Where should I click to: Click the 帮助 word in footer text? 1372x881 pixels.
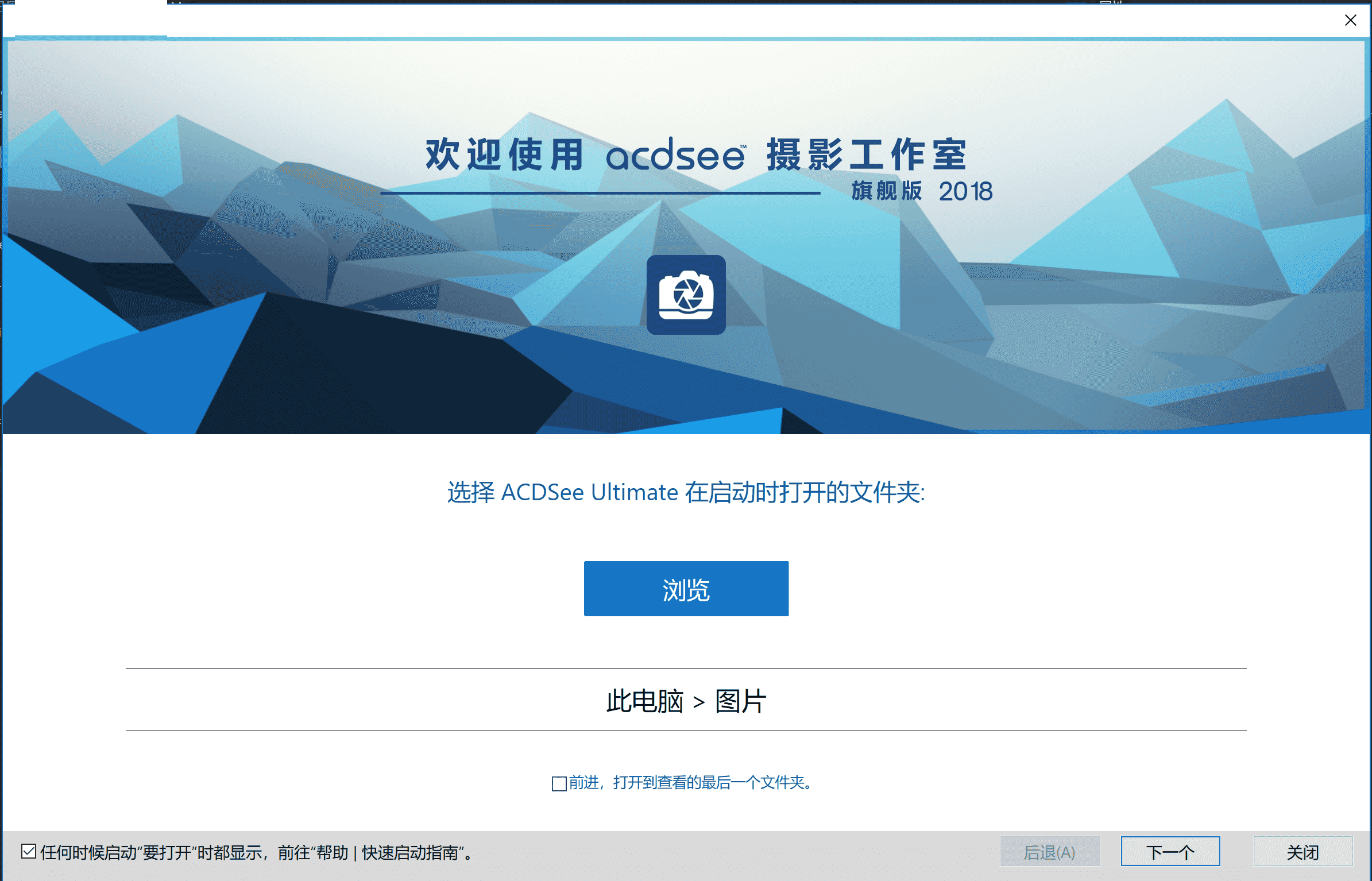click(332, 852)
